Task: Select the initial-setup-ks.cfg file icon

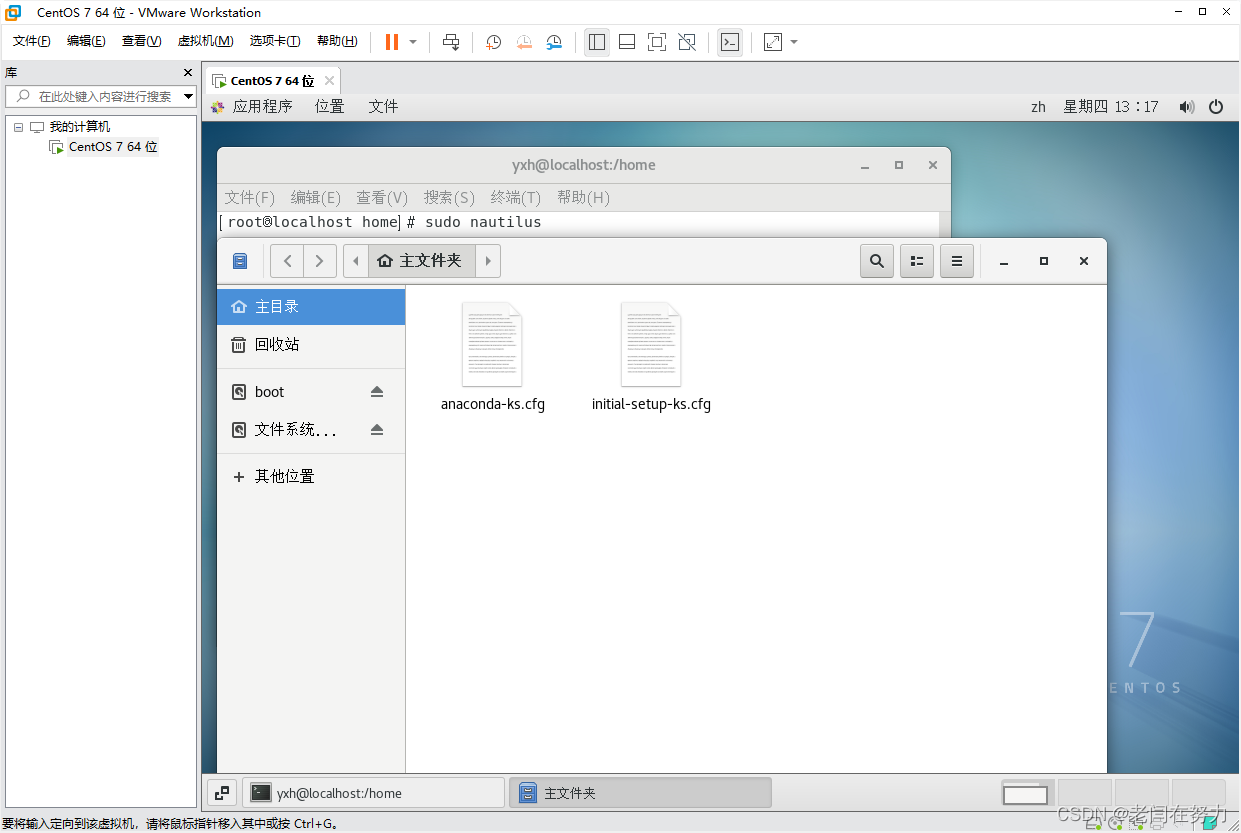Action: [651, 345]
